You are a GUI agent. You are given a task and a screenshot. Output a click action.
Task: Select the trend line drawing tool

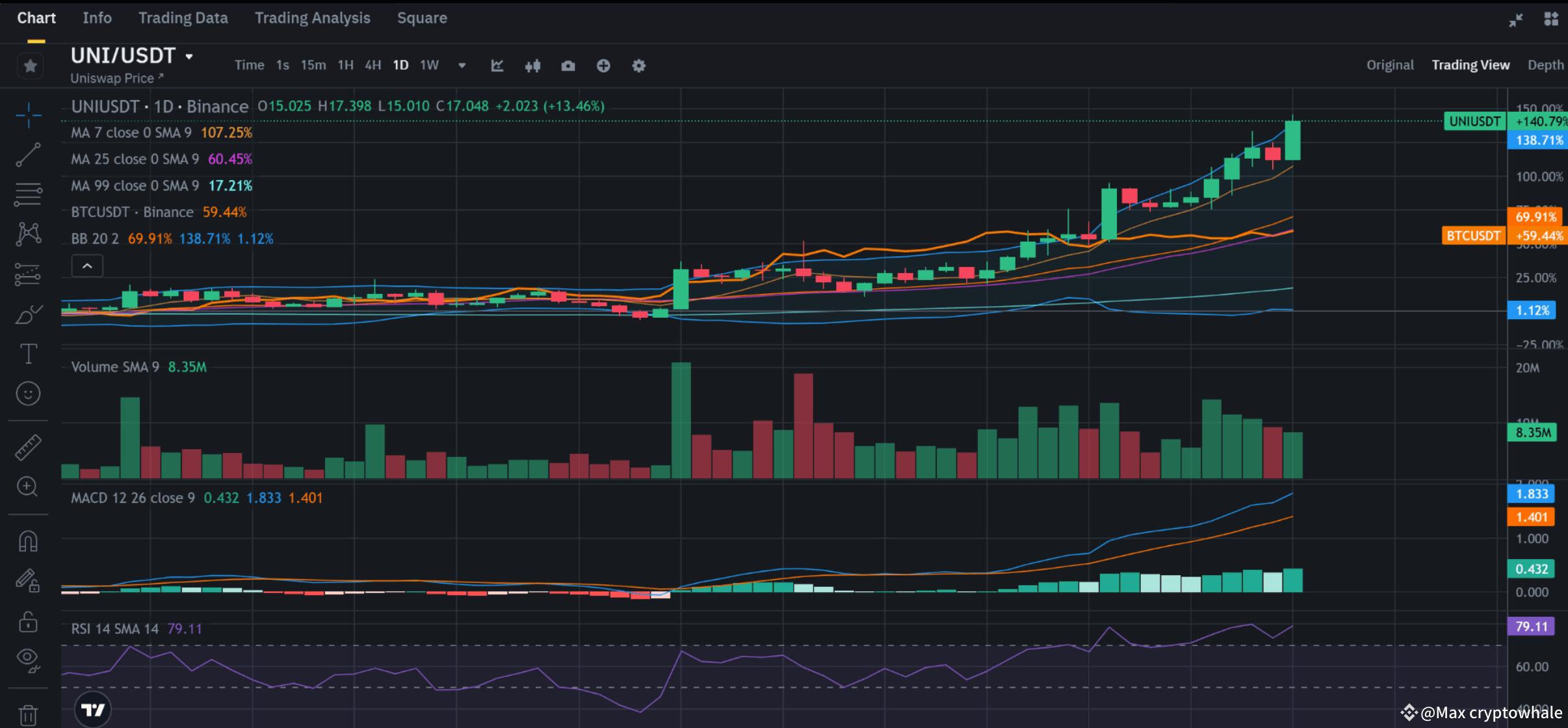pyautogui.click(x=29, y=155)
